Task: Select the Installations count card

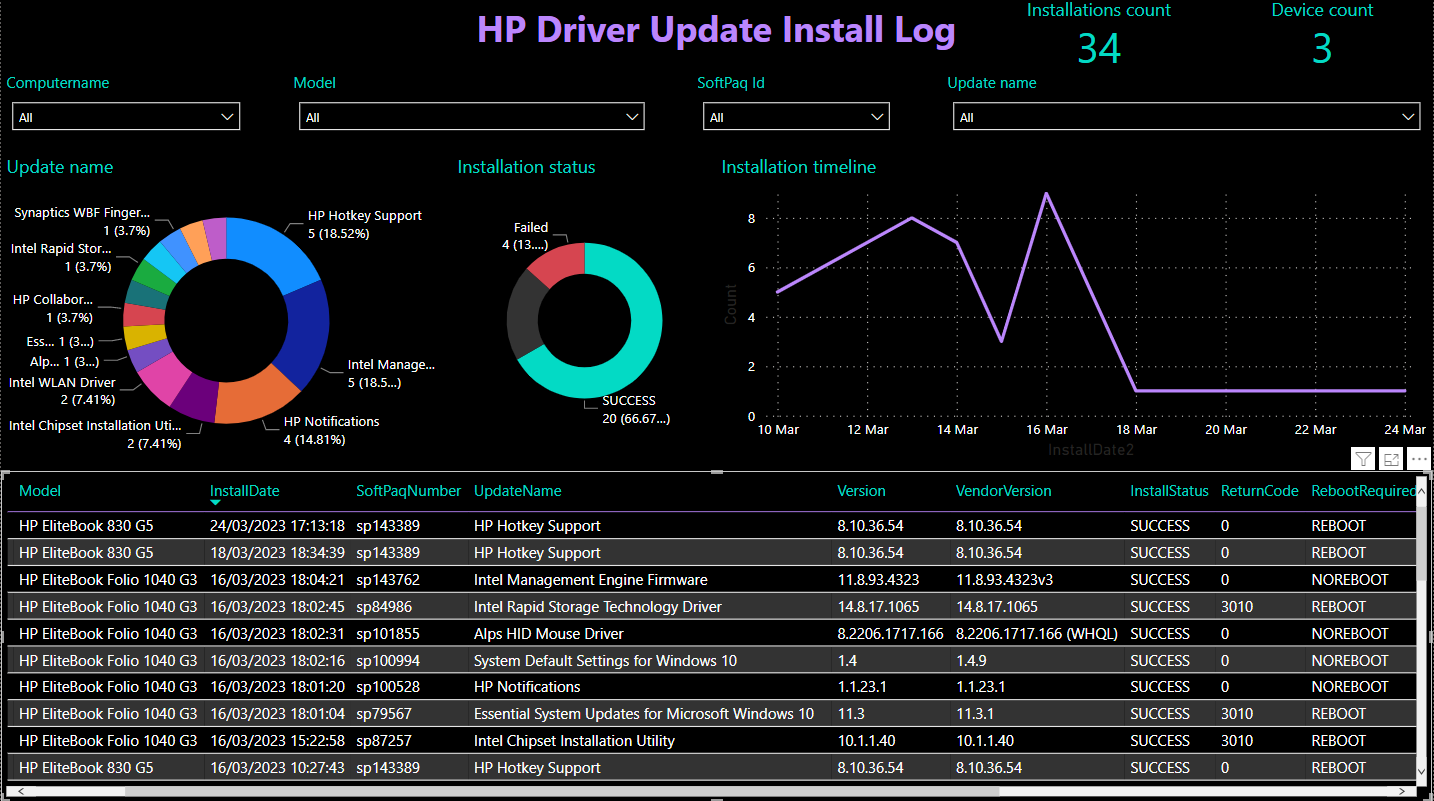Action: coord(1098,32)
